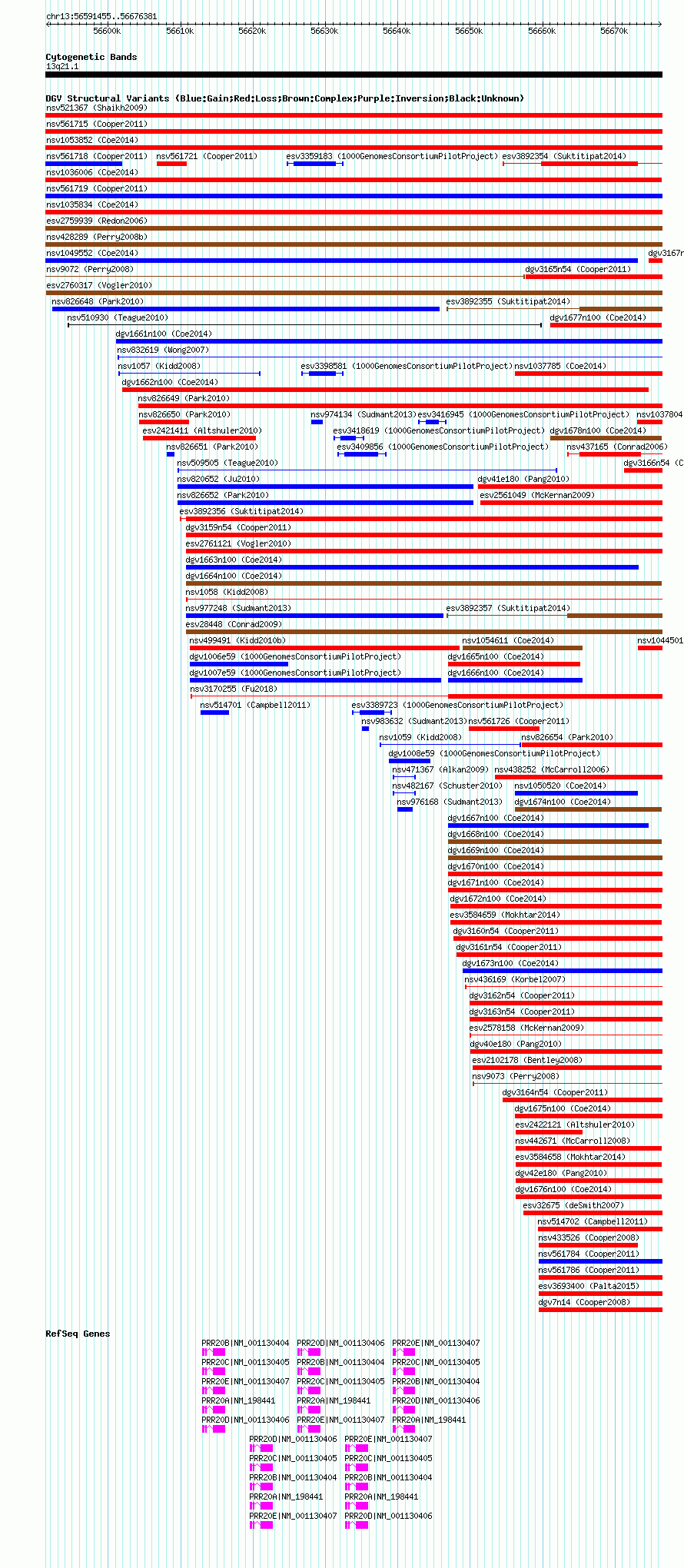Open nsv509505 (Teague2010) label

point(228,463)
